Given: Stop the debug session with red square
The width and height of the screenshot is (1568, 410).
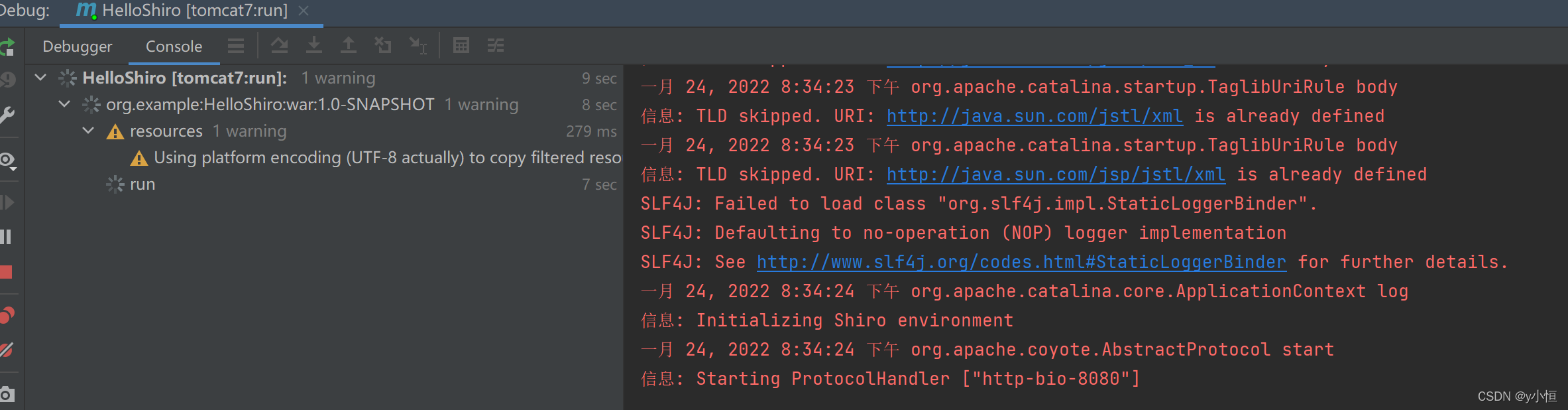Looking at the screenshot, I should click(x=6, y=272).
